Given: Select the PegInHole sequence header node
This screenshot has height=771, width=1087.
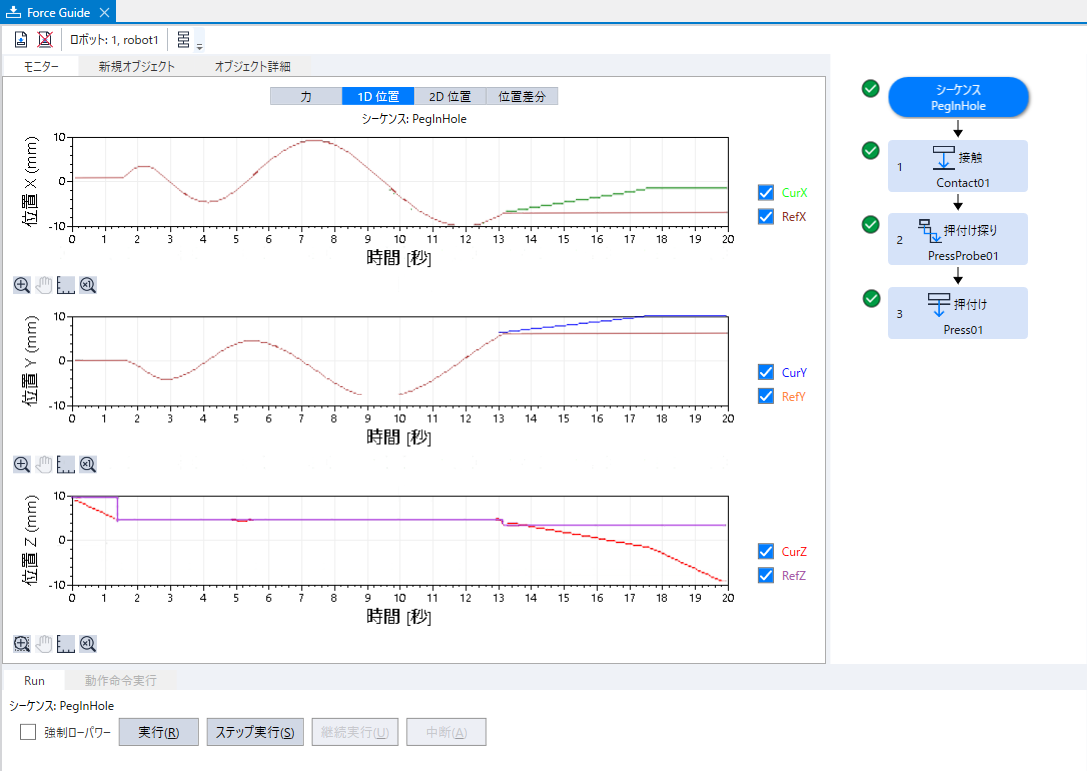Looking at the screenshot, I should click(958, 97).
